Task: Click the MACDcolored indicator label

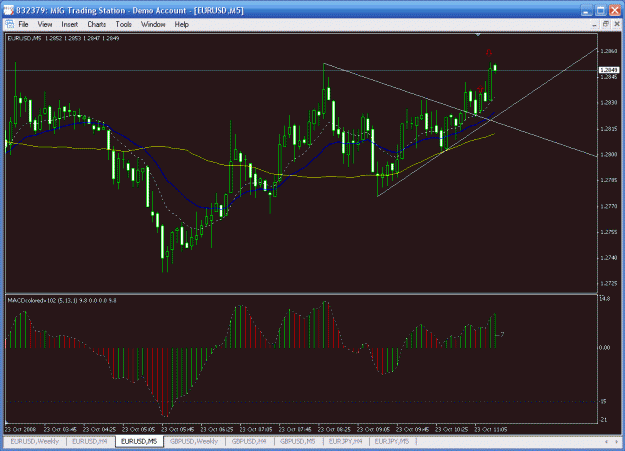Action: (62, 301)
